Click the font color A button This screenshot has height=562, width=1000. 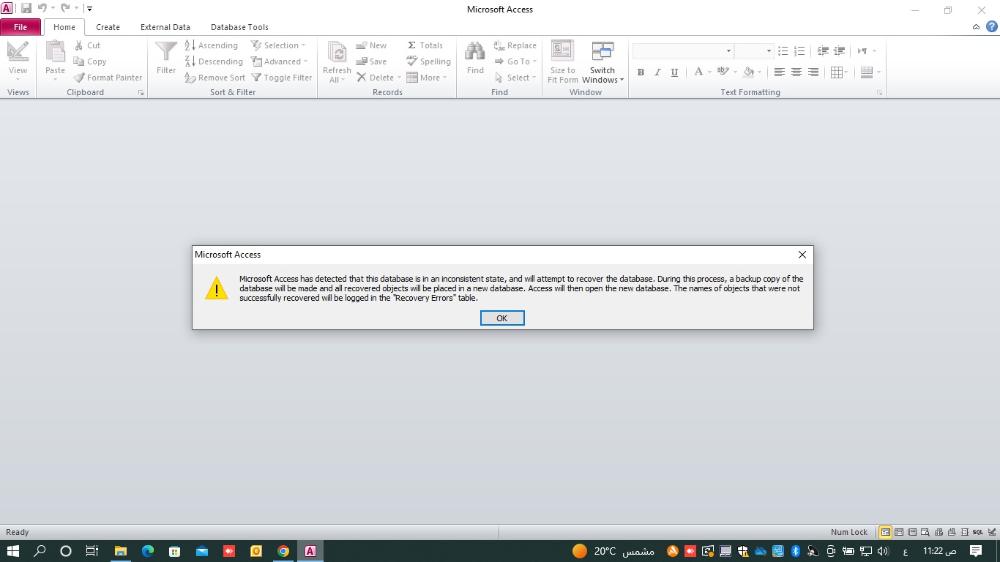tap(698, 72)
